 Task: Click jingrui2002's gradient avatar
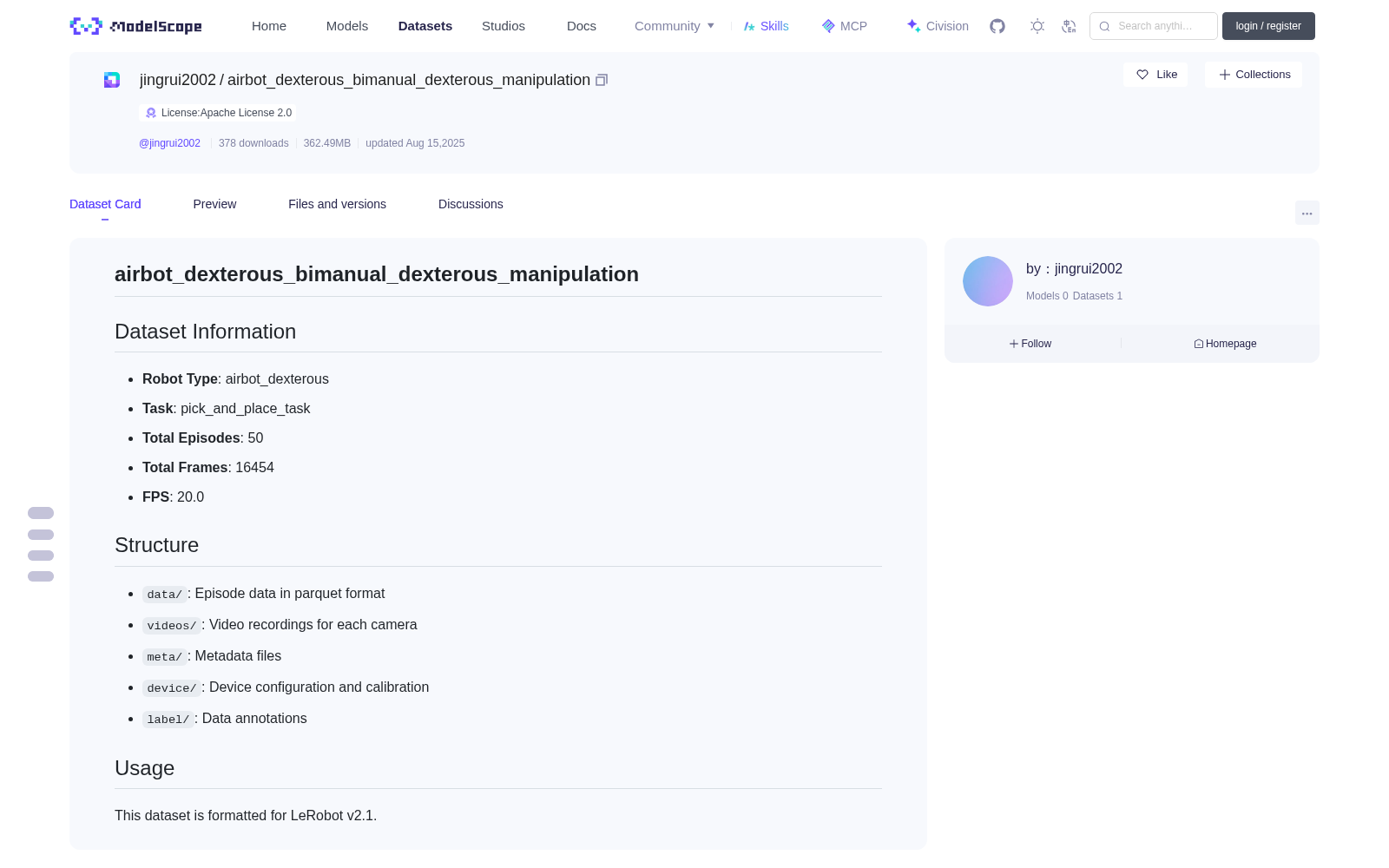988,281
